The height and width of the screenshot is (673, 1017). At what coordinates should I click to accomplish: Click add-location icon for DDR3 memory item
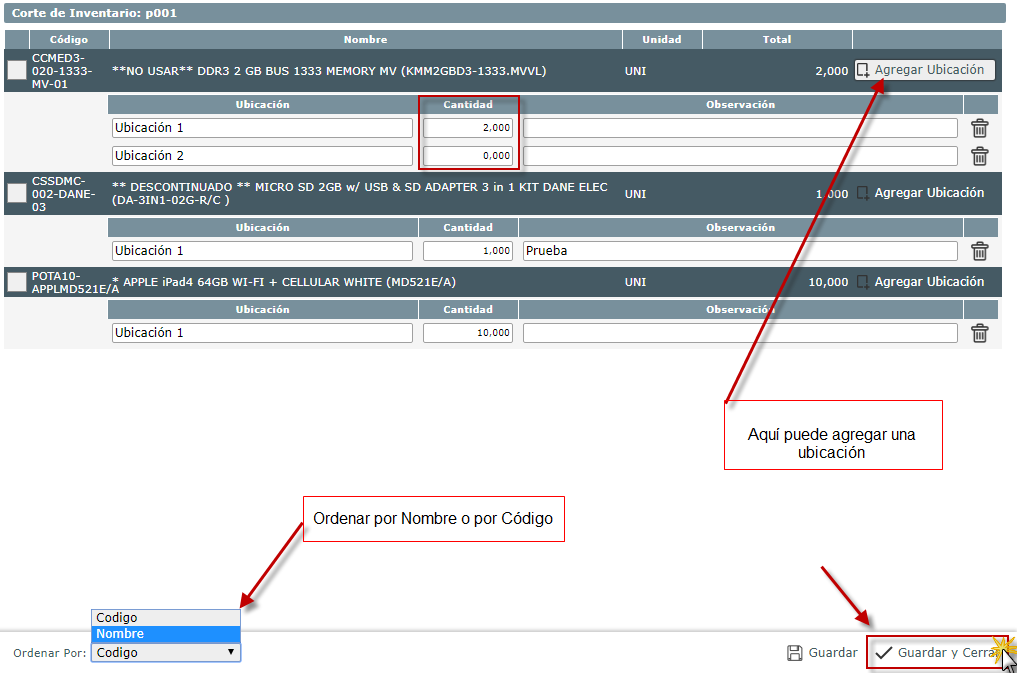[863, 70]
